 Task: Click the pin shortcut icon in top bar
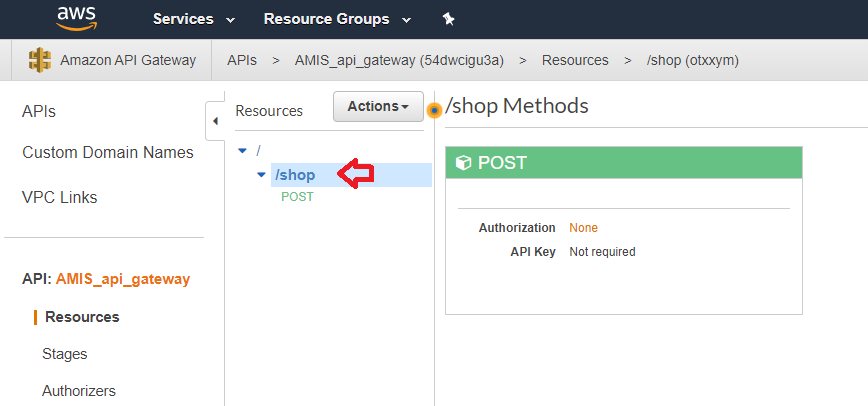pos(448,19)
